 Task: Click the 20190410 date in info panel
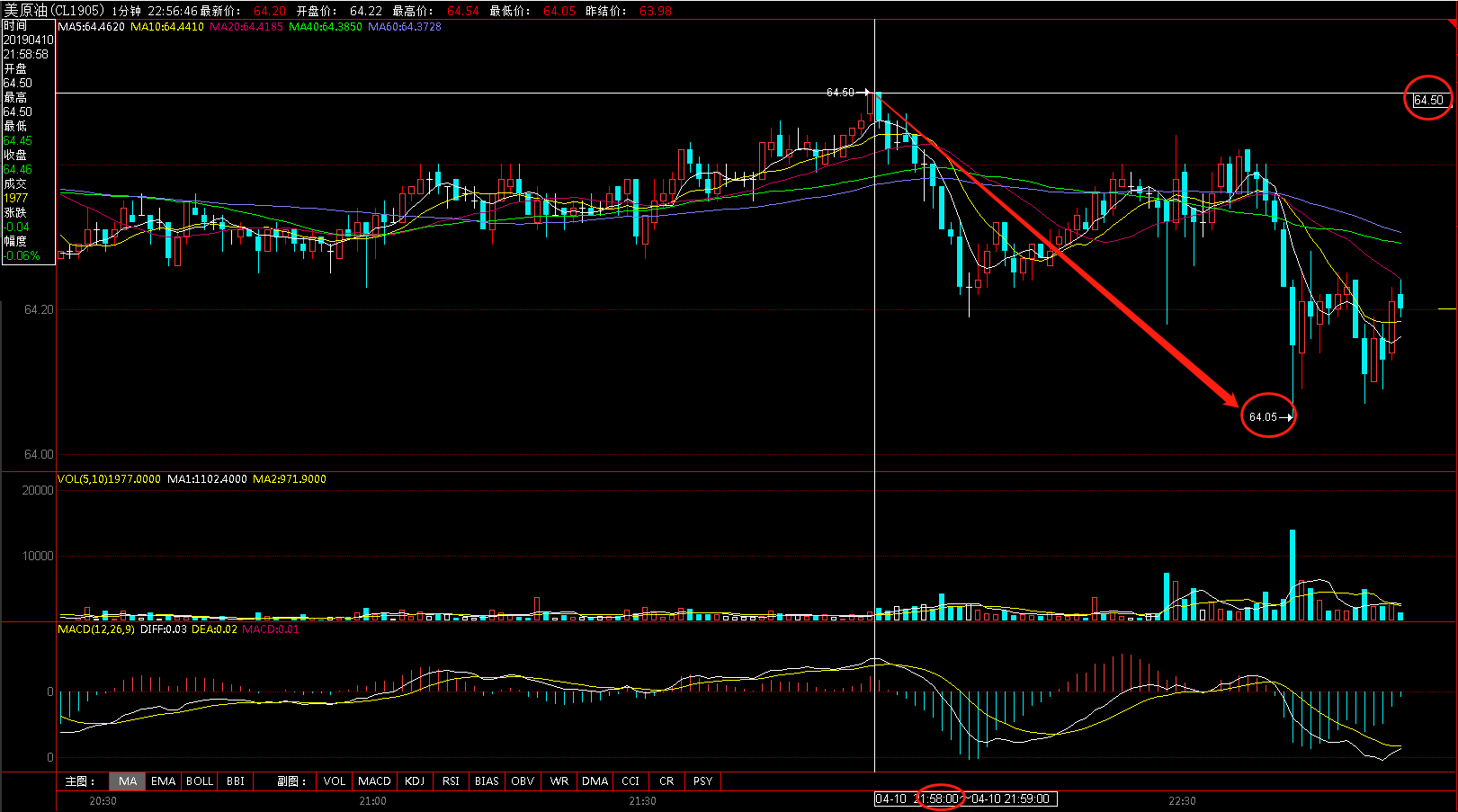tap(28, 40)
